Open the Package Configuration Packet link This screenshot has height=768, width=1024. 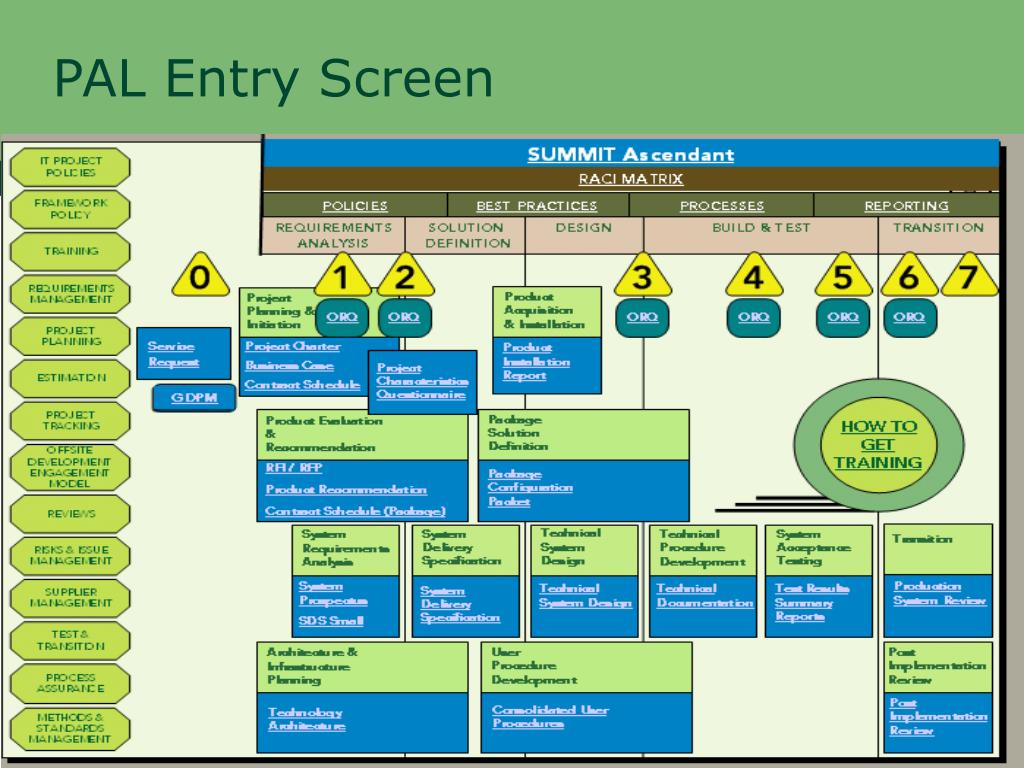530,488
